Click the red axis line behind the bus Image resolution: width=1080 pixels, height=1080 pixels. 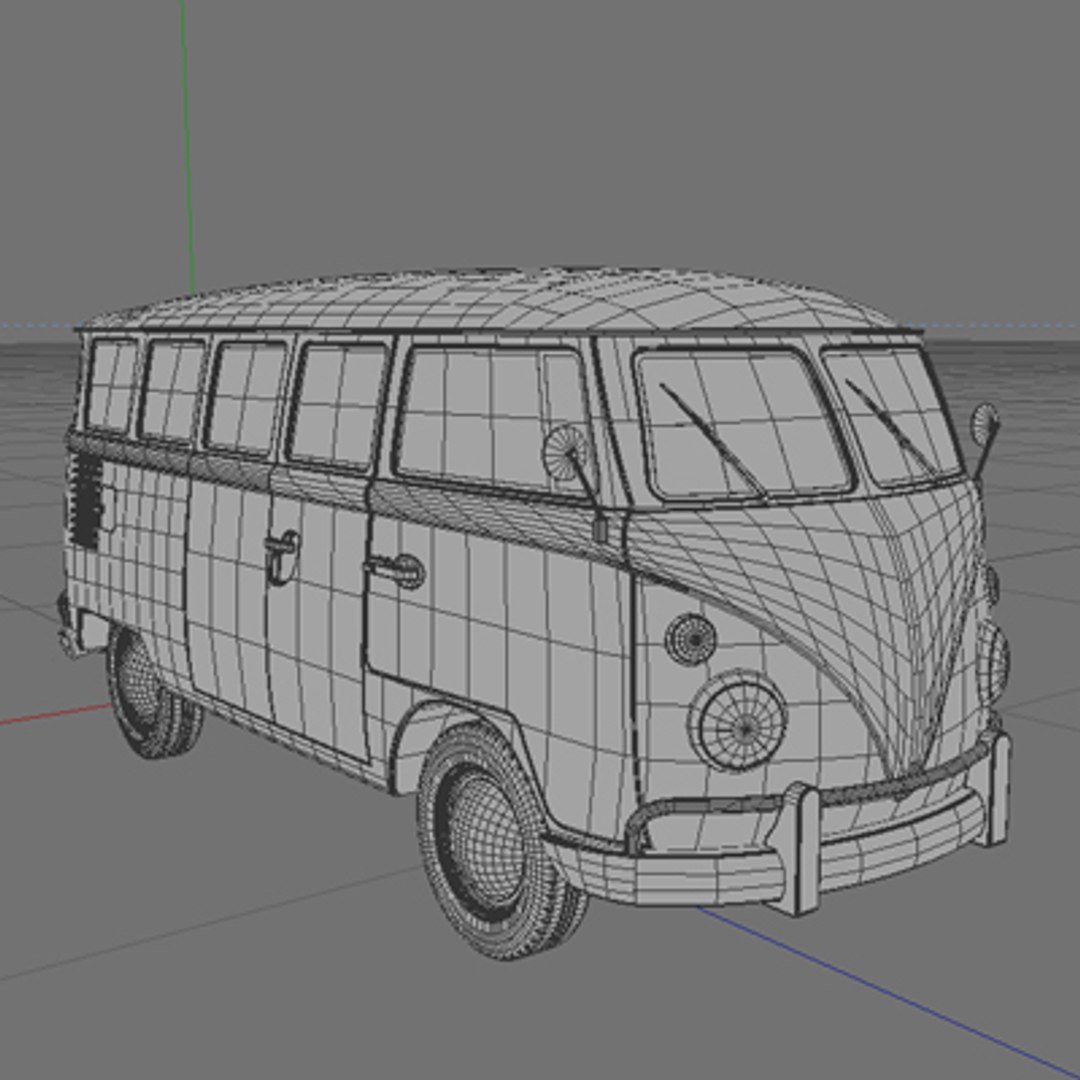55,713
